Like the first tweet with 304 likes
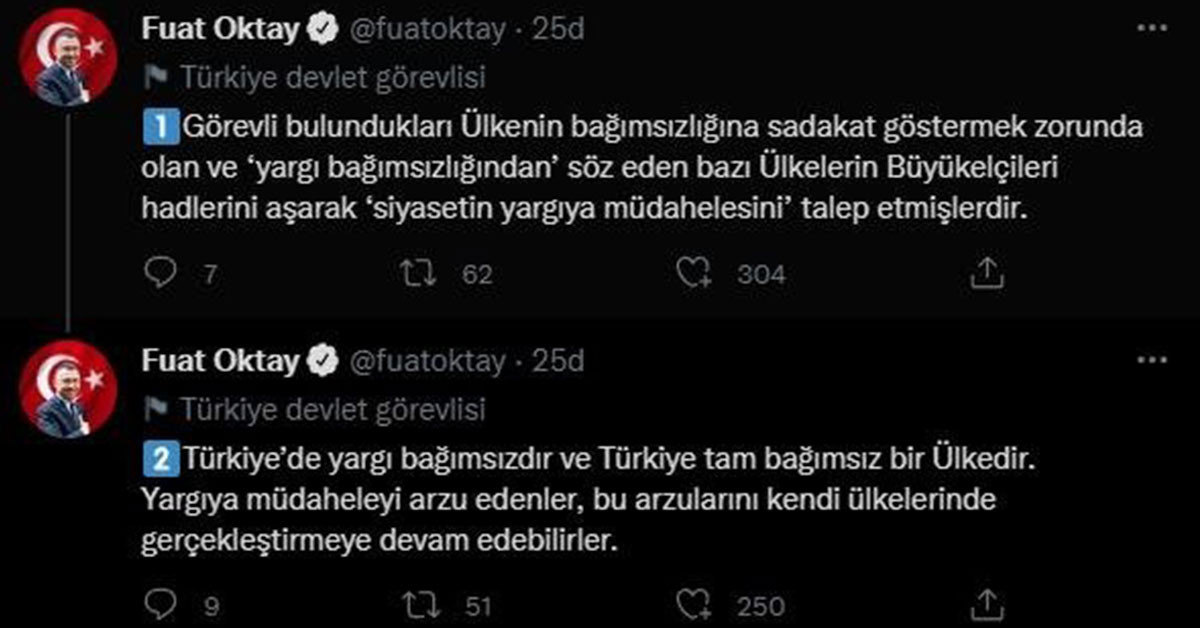Screen dimensions: 1200x628 [694, 274]
